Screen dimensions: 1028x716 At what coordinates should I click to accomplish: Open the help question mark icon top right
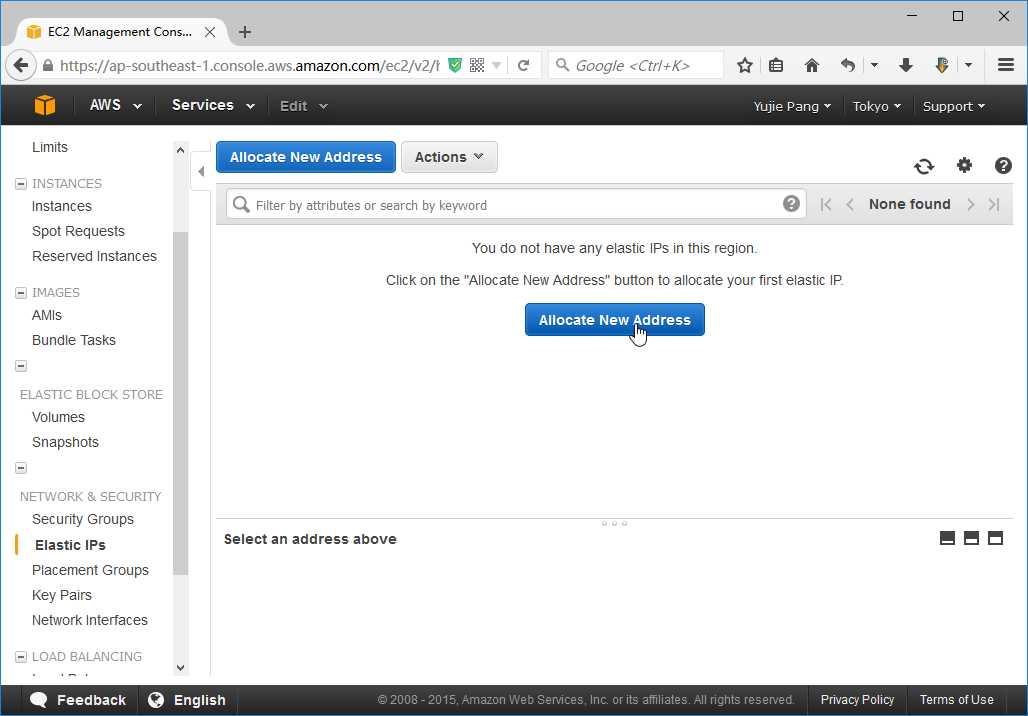click(x=1003, y=165)
